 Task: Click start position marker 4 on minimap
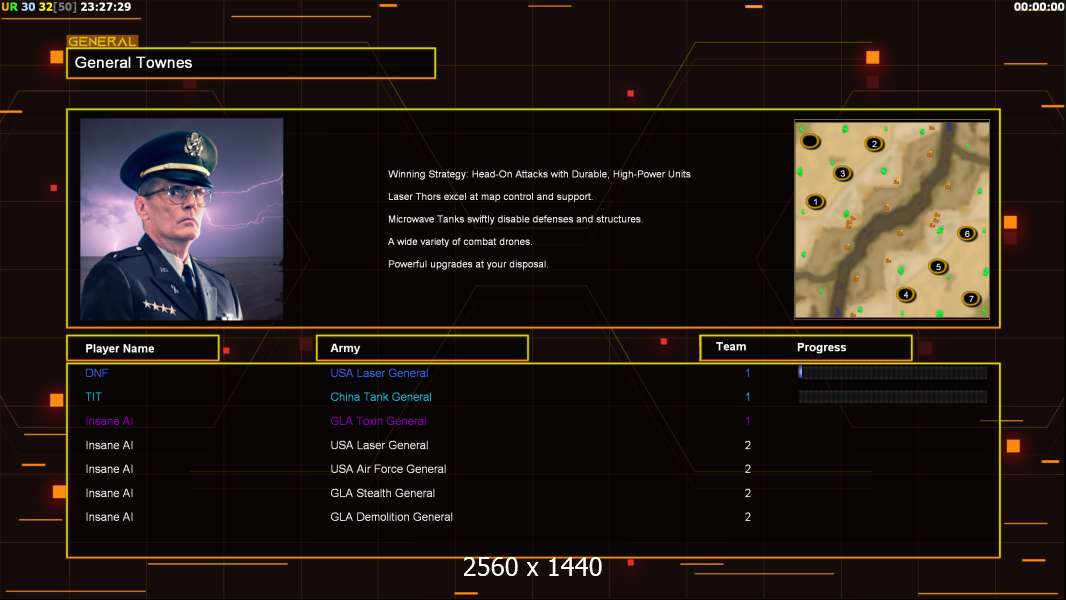click(906, 294)
